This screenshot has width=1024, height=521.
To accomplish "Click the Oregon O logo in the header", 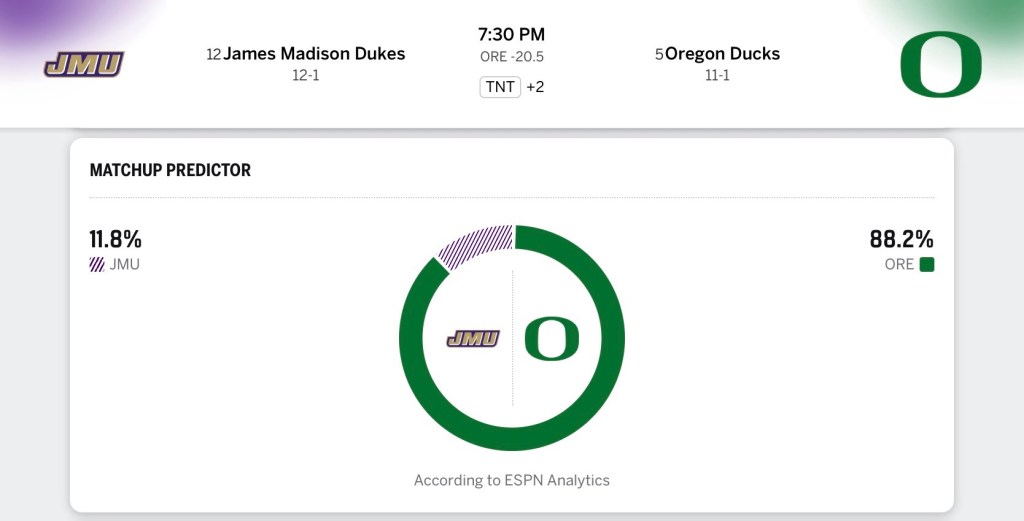I will point(940,65).
